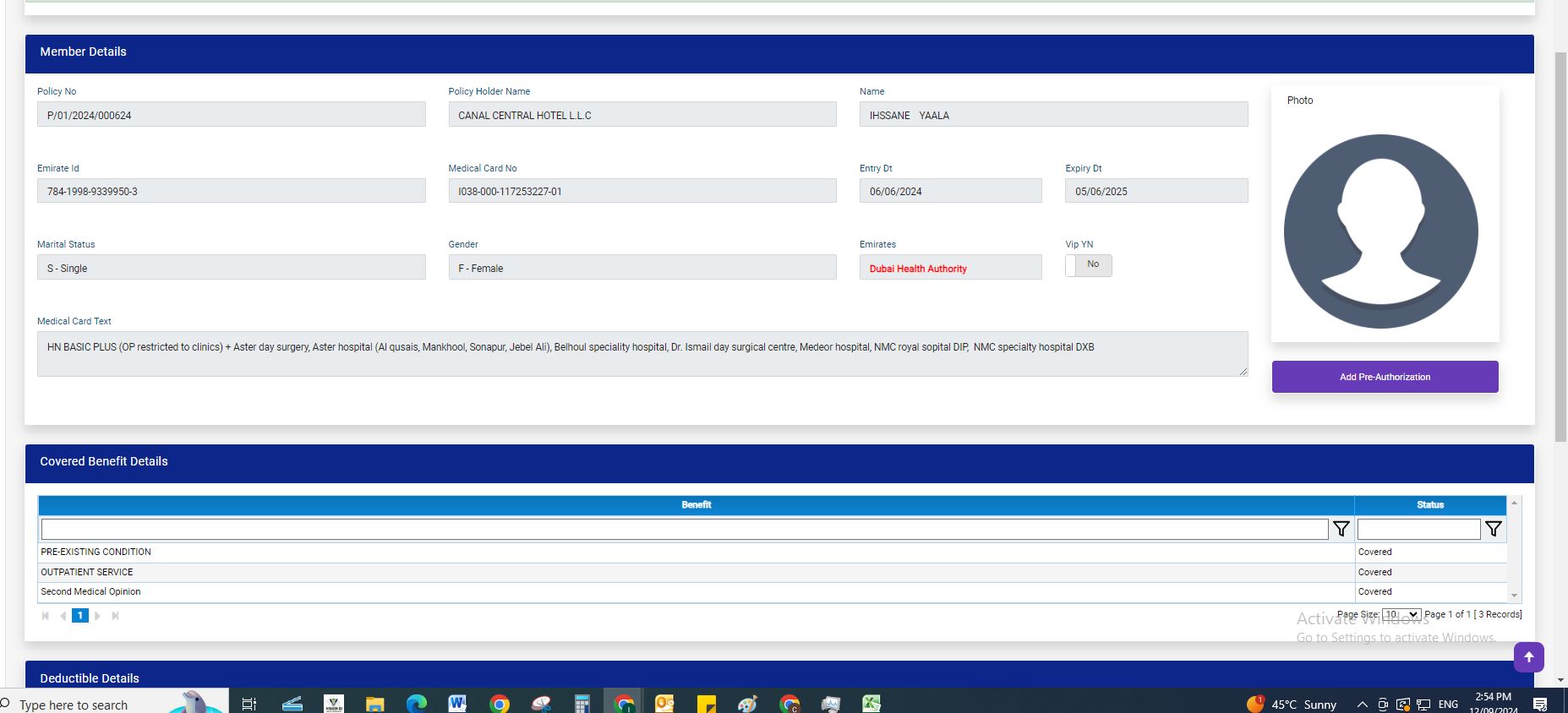Open the taskbar clock showing 2:54 PM
Viewport: 1568px width, 713px height.
[1493, 703]
